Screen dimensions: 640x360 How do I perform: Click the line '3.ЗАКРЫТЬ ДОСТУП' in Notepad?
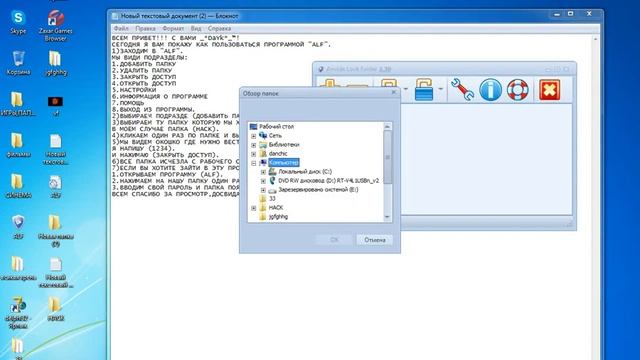(144, 77)
